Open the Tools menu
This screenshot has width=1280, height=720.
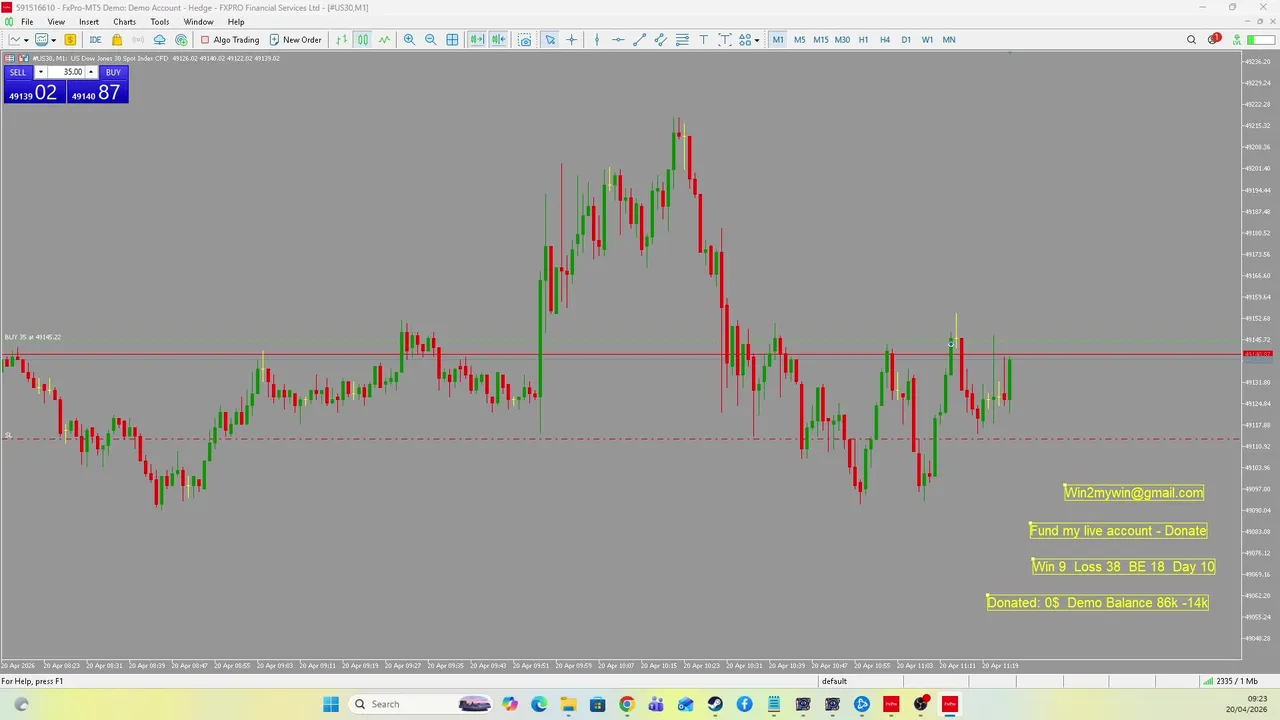tap(160, 22)
